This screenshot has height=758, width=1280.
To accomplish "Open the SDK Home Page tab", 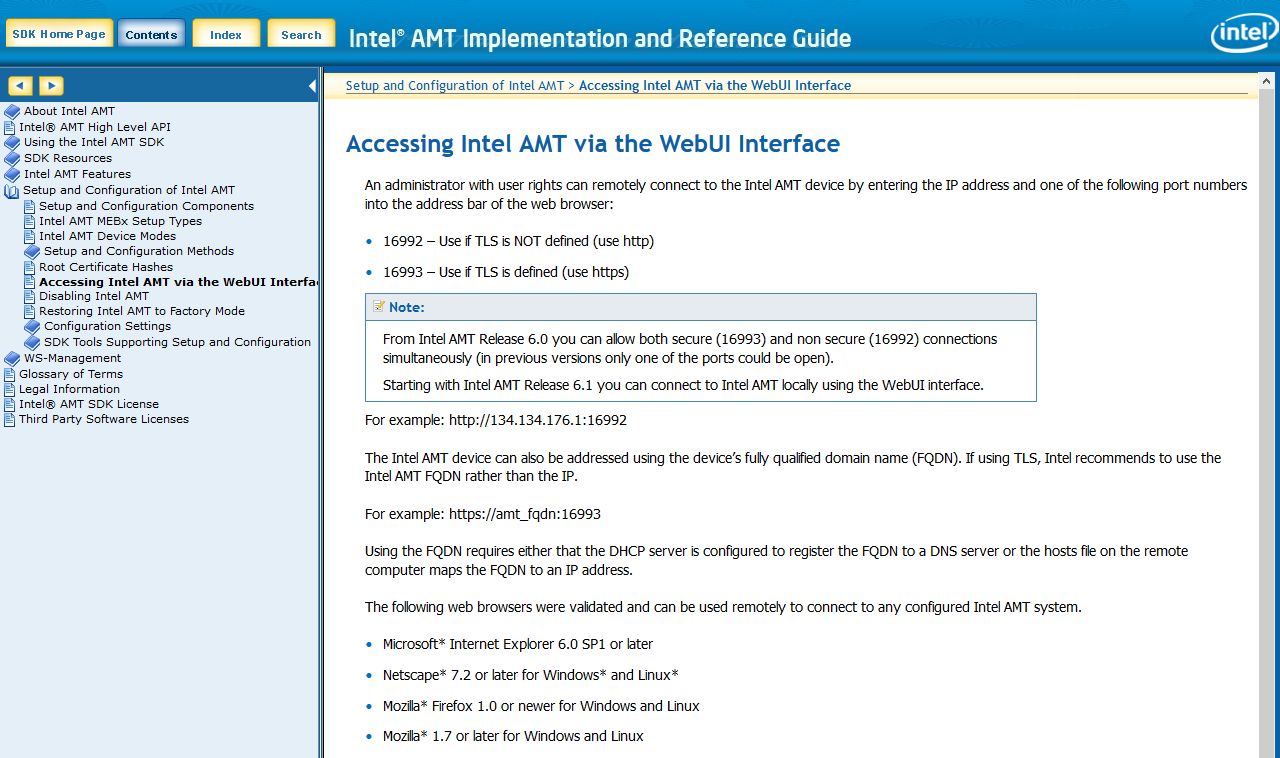I will tap(58, 33).
